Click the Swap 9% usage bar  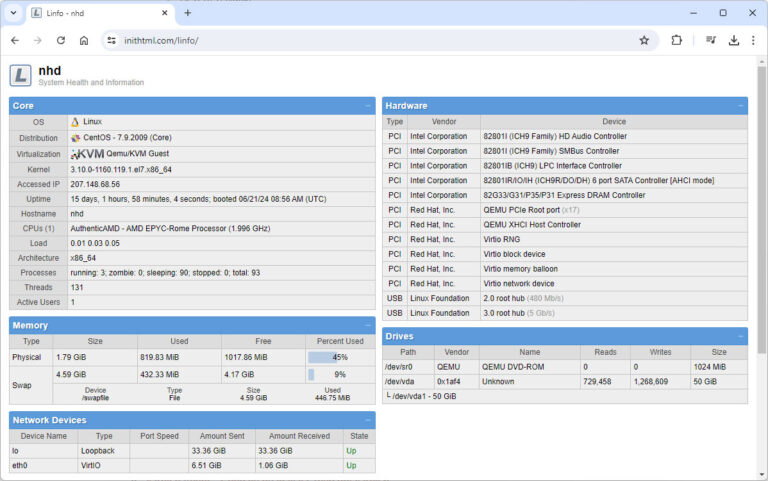[x=340, y=375]
